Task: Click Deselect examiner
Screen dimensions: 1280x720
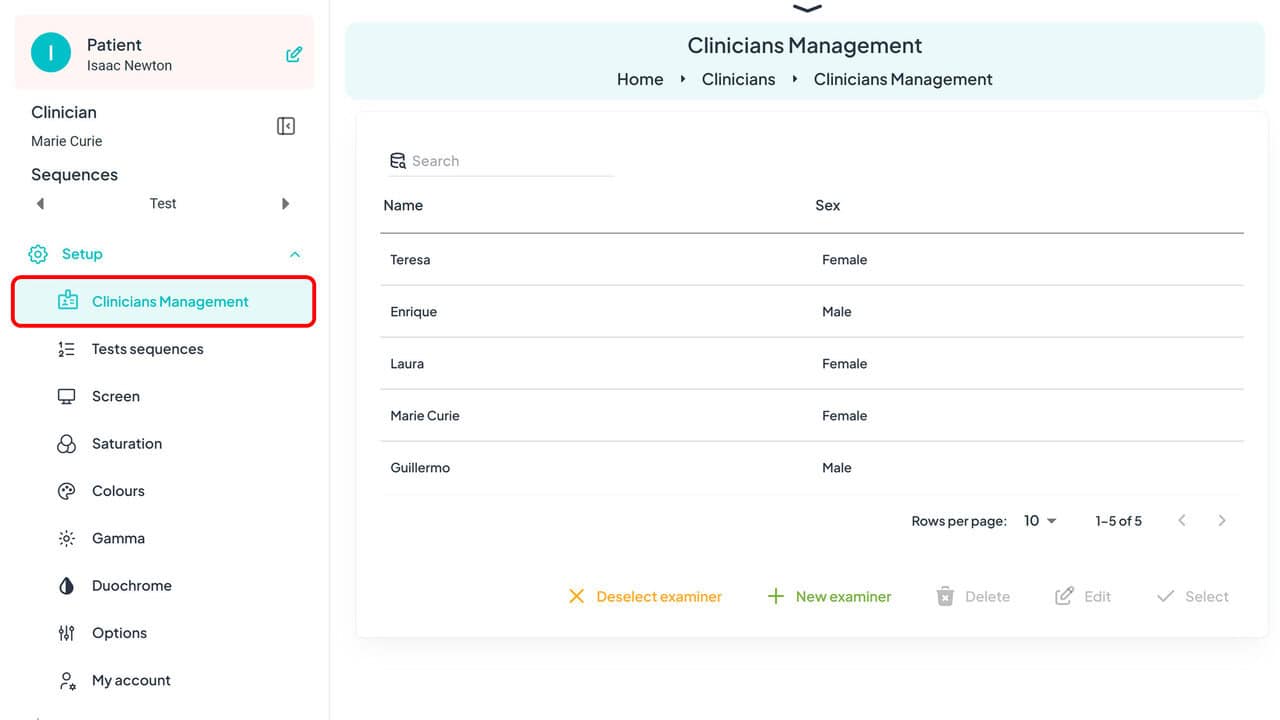Action: tap(645, 596)
